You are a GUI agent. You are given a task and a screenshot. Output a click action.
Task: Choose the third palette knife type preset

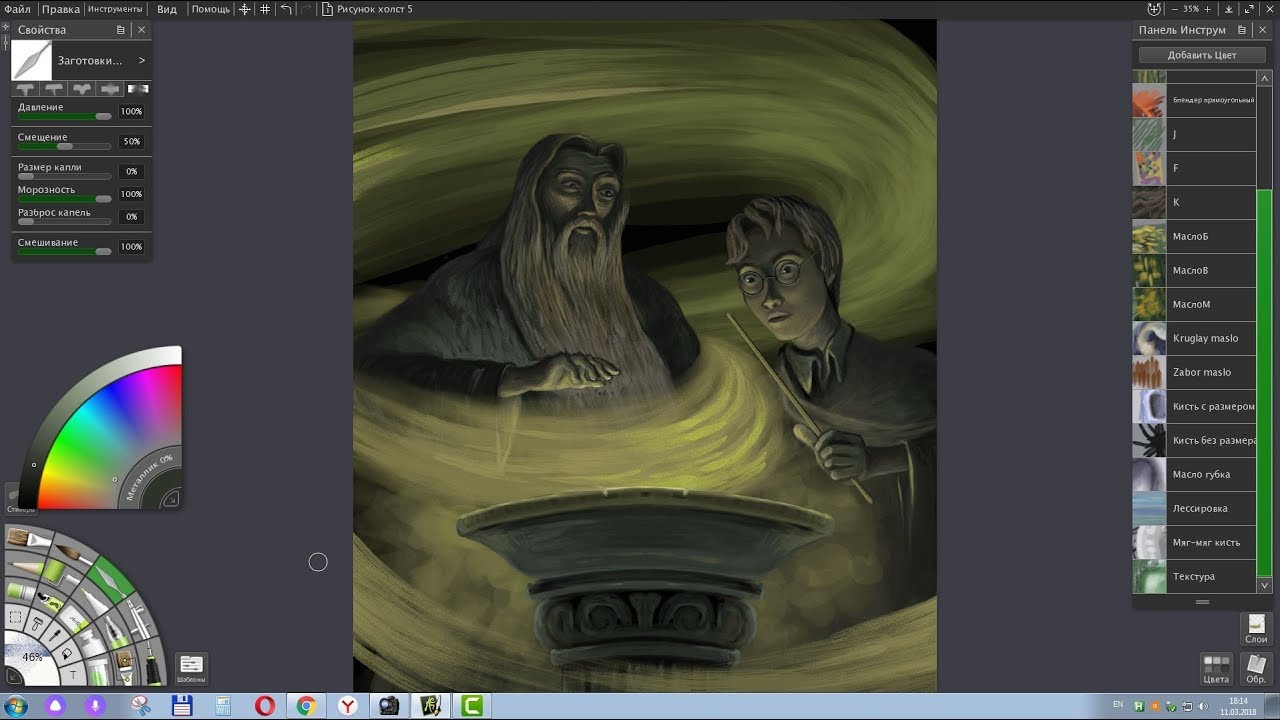pos(82,89)
